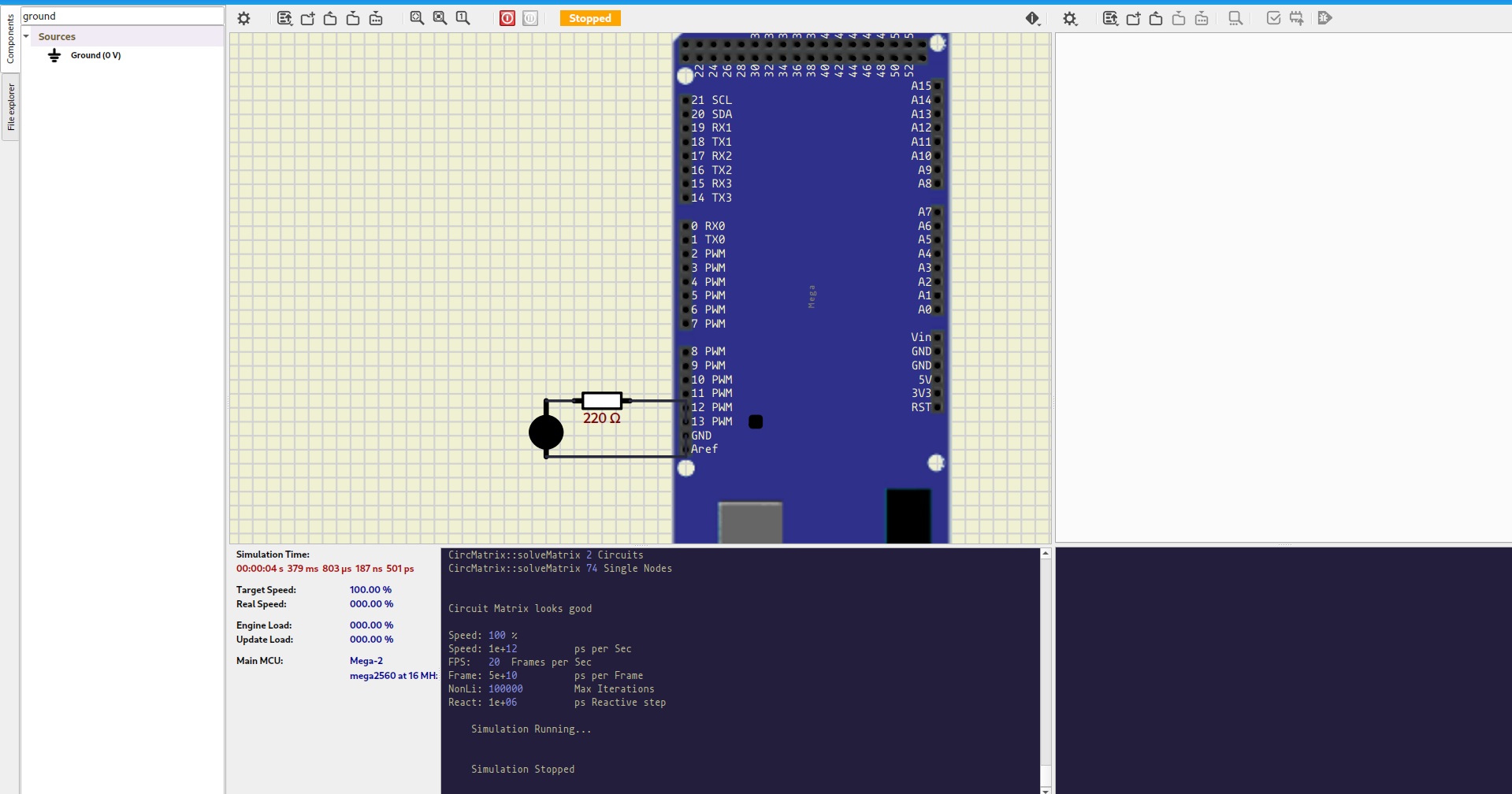Click the 220 Ω resistor
This screenshot has height=794, width=1512.
coord(601,401)
